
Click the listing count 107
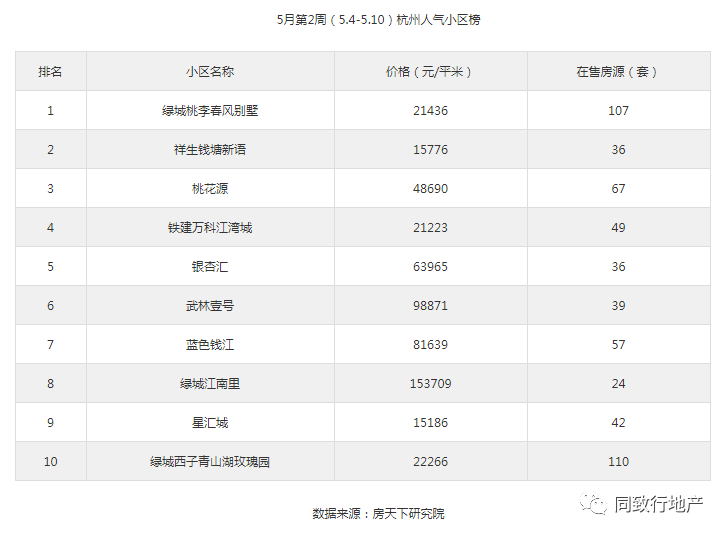pos(618,111)
